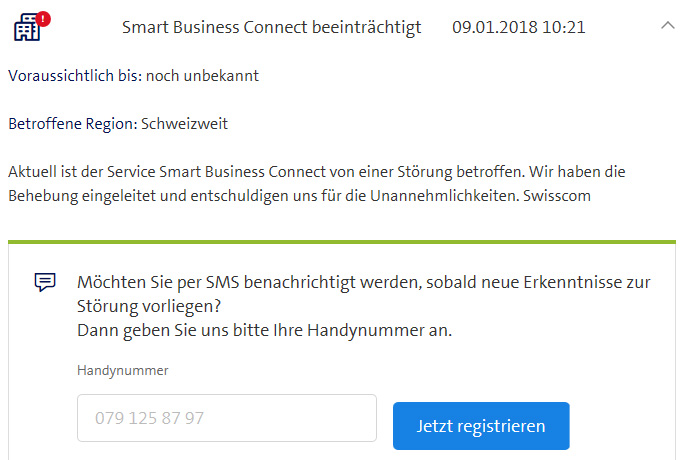Viewport: 690px width, 460px height.
Task: Click the "noch unbekannt" value text
Action: [202, 76]
